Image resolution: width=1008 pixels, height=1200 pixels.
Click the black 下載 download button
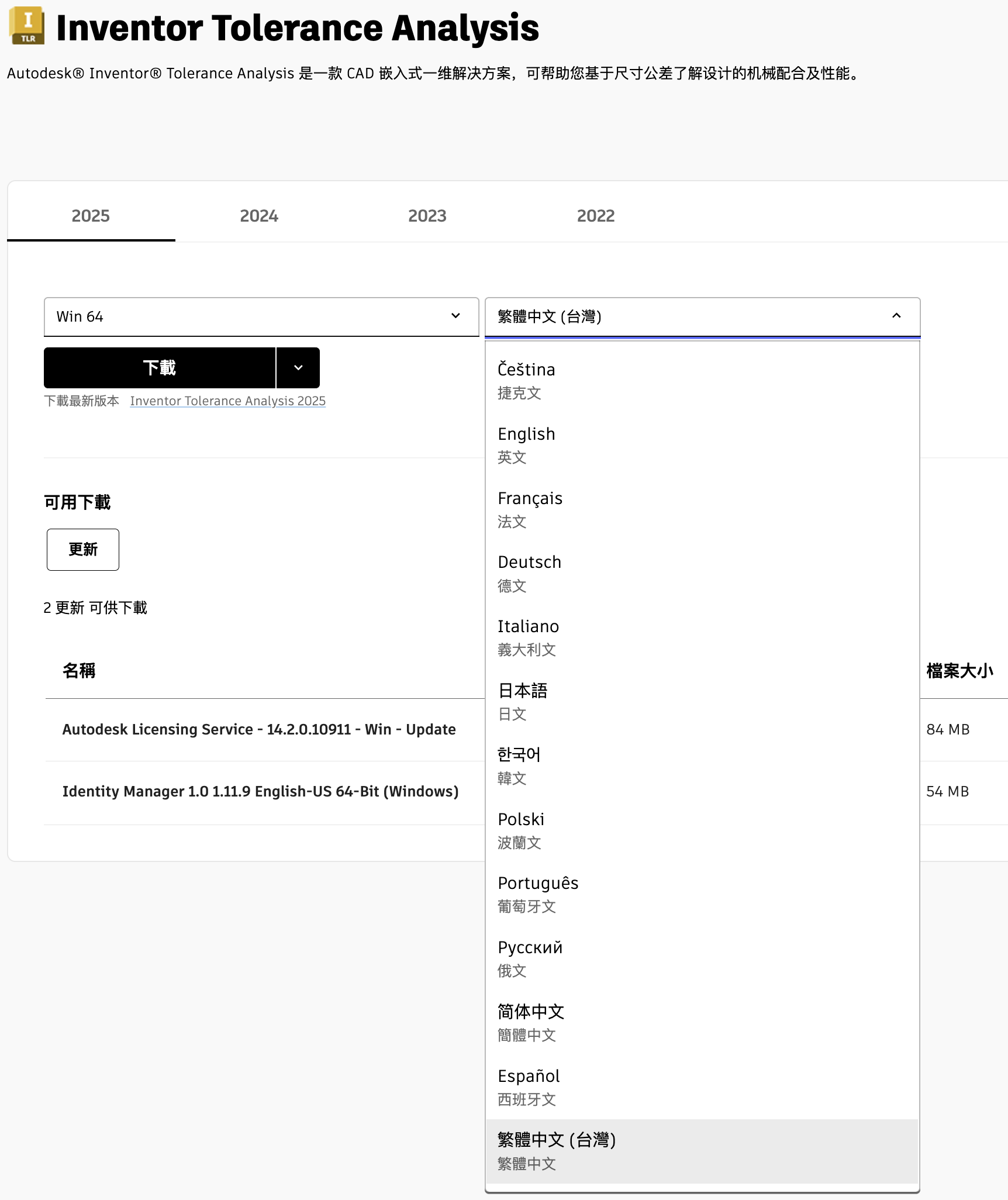click(x=160, y=368)
